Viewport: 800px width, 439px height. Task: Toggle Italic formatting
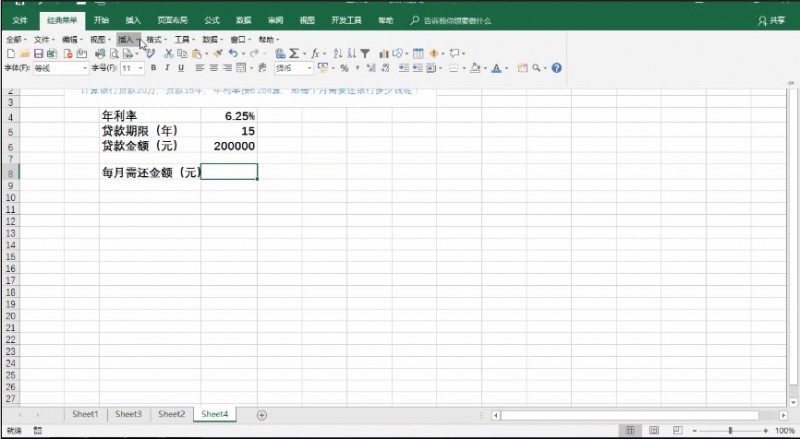pos(167,68)
